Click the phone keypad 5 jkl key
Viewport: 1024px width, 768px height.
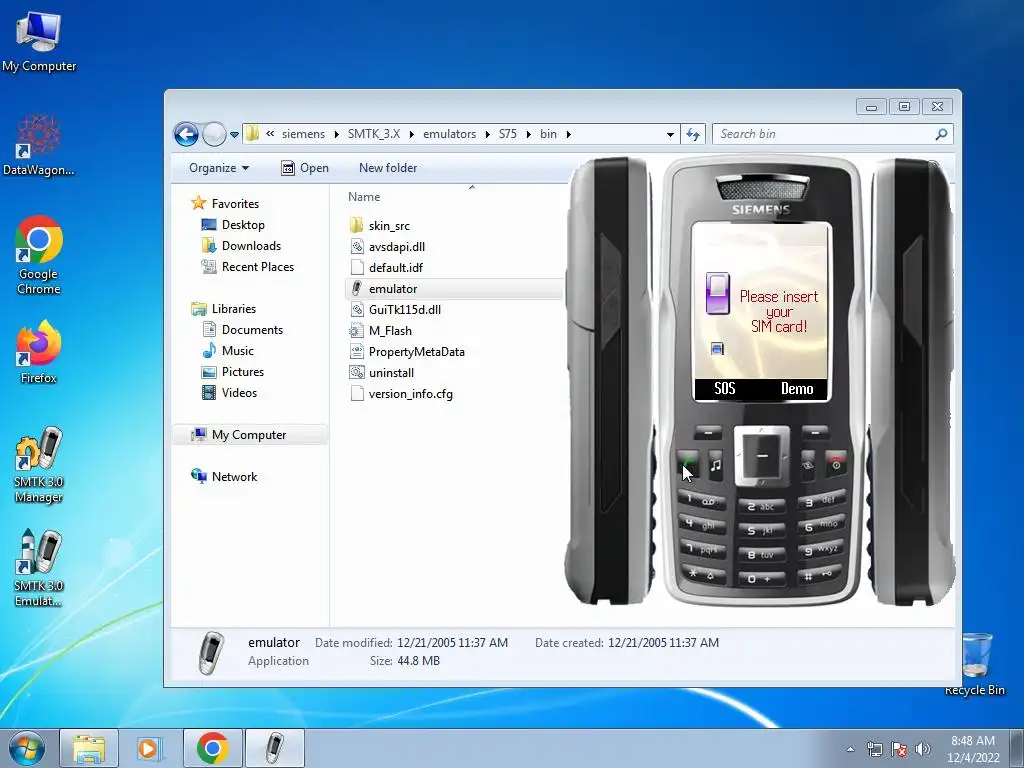[x=761, y=530]
